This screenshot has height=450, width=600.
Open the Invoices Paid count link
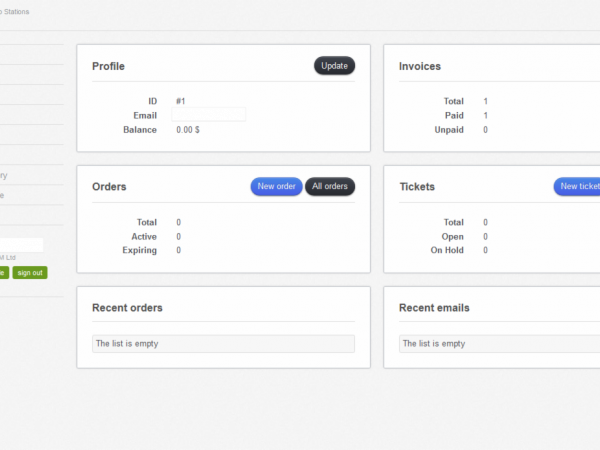tap(486, 116)
